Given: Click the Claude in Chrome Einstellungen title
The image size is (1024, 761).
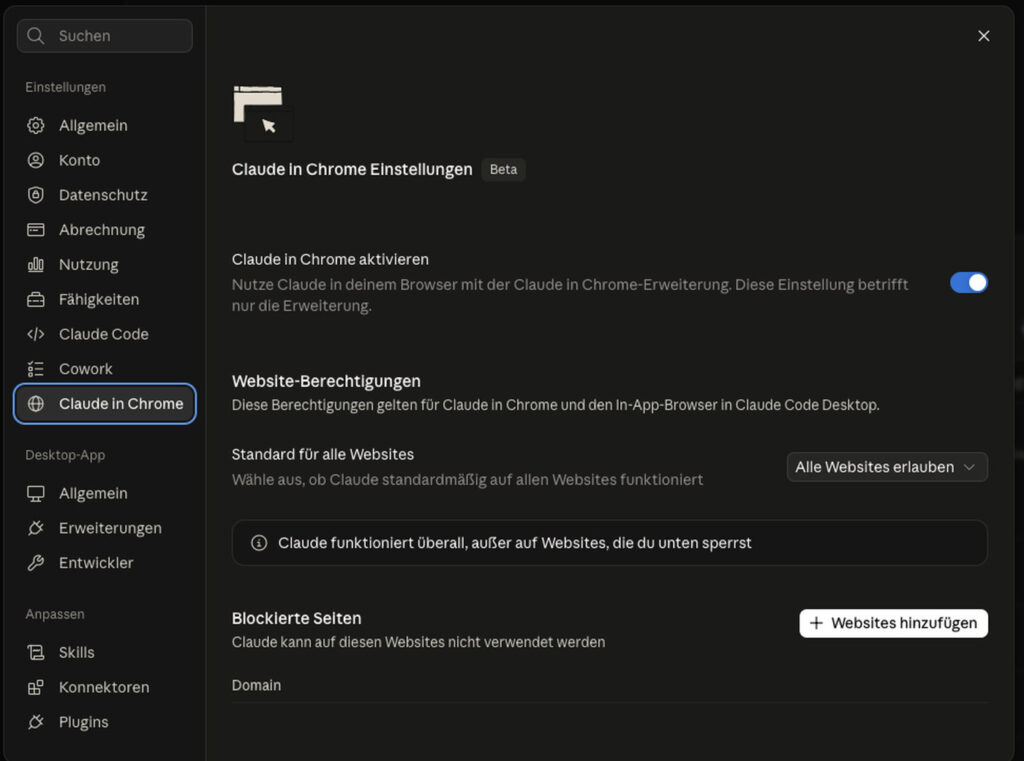Looking at the screenshot, I should 352,169.
